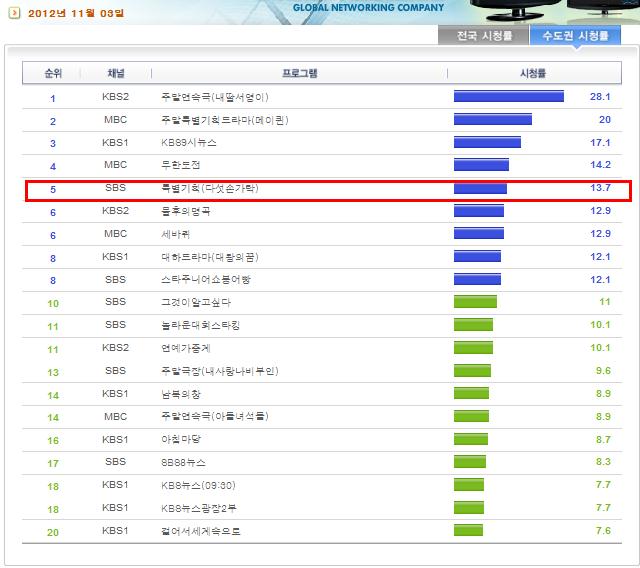Click program 주말특별기획드라마(메이퀸)
The image size is (640, 568).
coord(224,120)
